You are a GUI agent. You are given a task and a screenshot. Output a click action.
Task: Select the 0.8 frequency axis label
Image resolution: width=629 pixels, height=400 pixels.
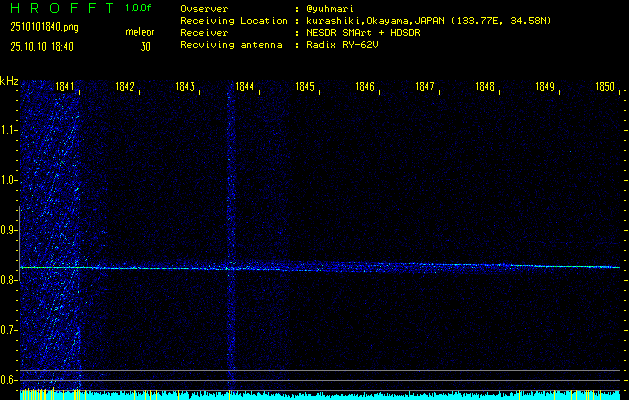[9, 280]
